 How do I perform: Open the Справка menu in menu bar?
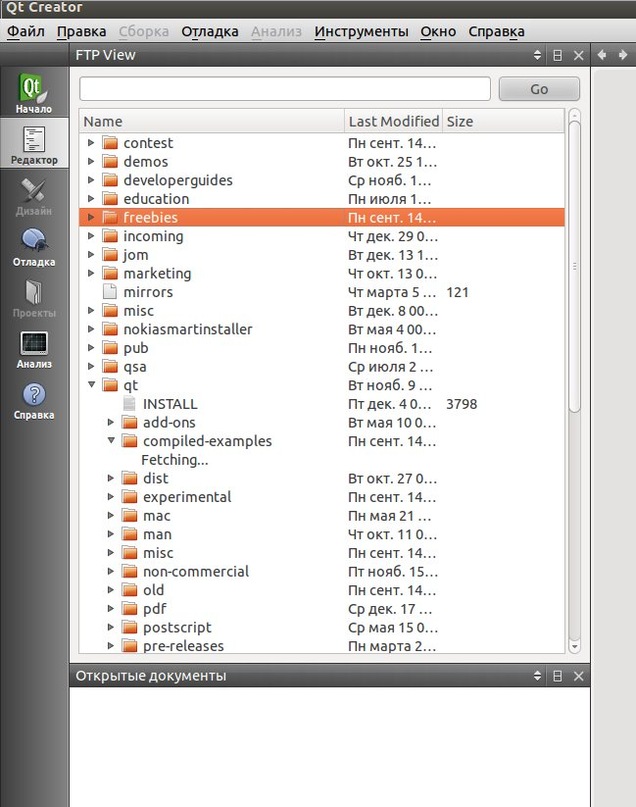point(497,31)
